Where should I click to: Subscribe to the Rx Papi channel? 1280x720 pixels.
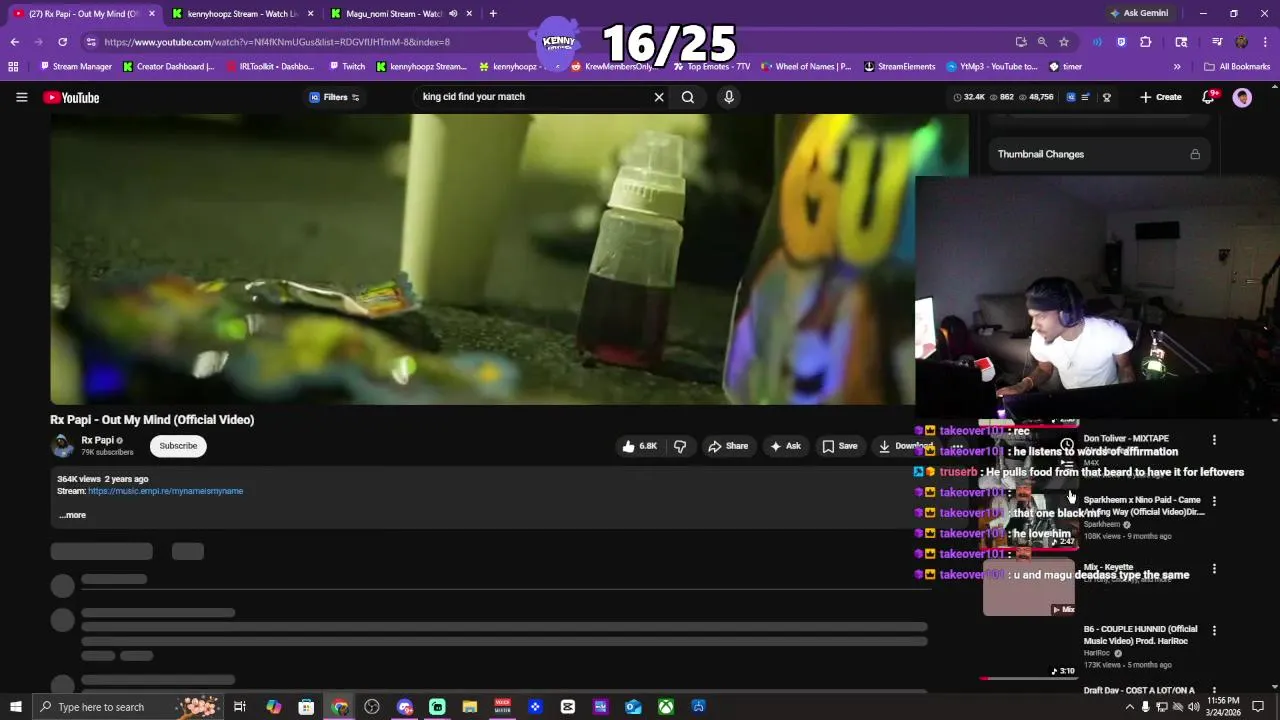point(178,446)
